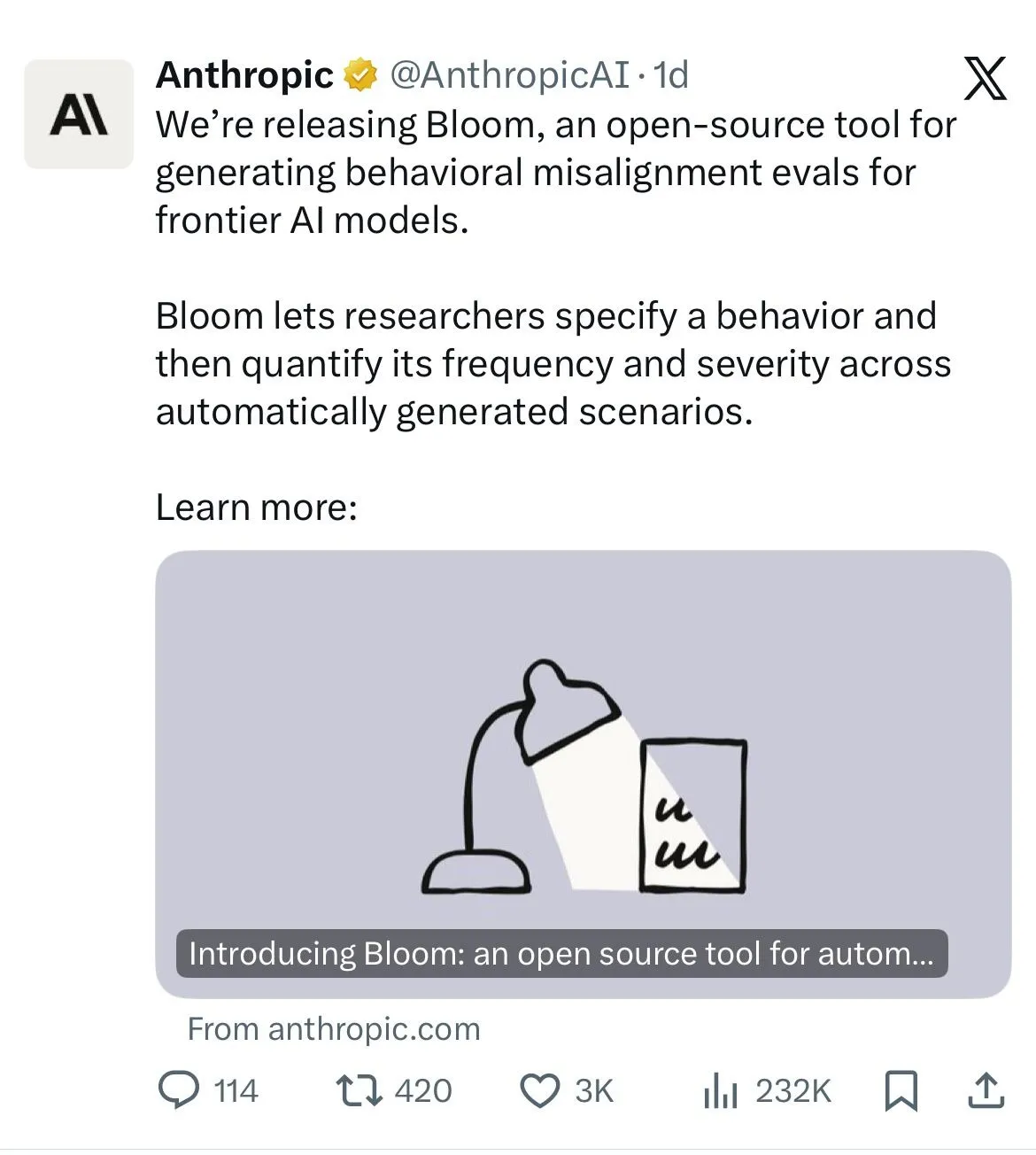Open the 'Introducing Bloom' card title

561,954
